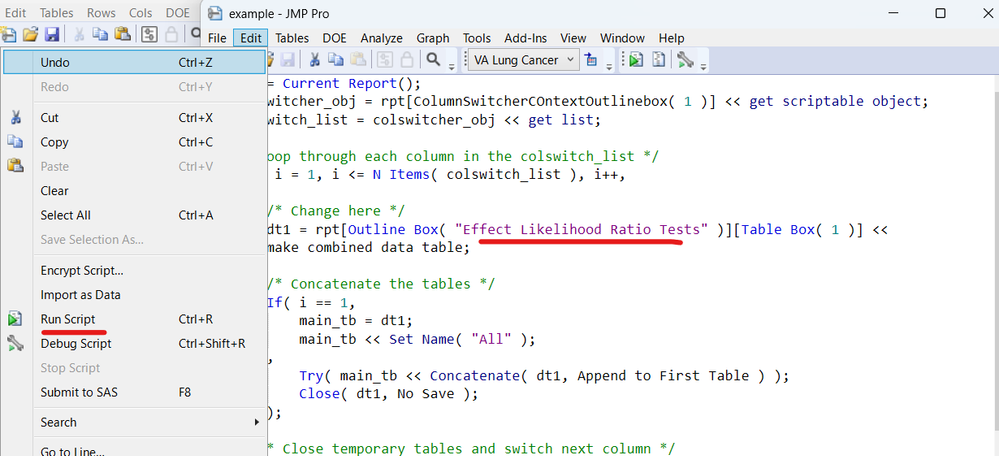Open the Graph menu
The height and width of the screenshot is (456, 999).
(433, 38)
